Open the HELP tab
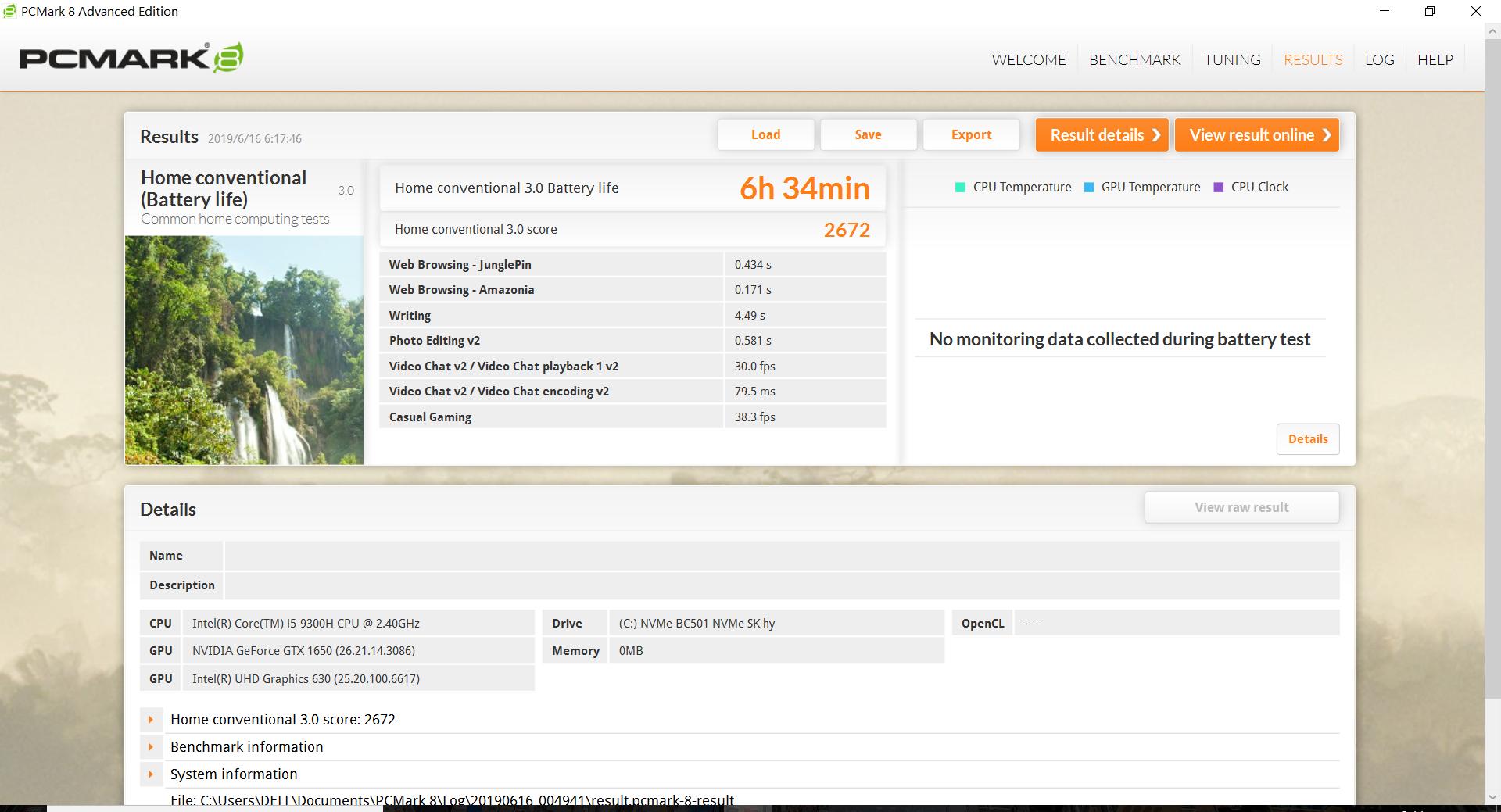Viewport: 1501px width, 812px height. (1435, 59)
